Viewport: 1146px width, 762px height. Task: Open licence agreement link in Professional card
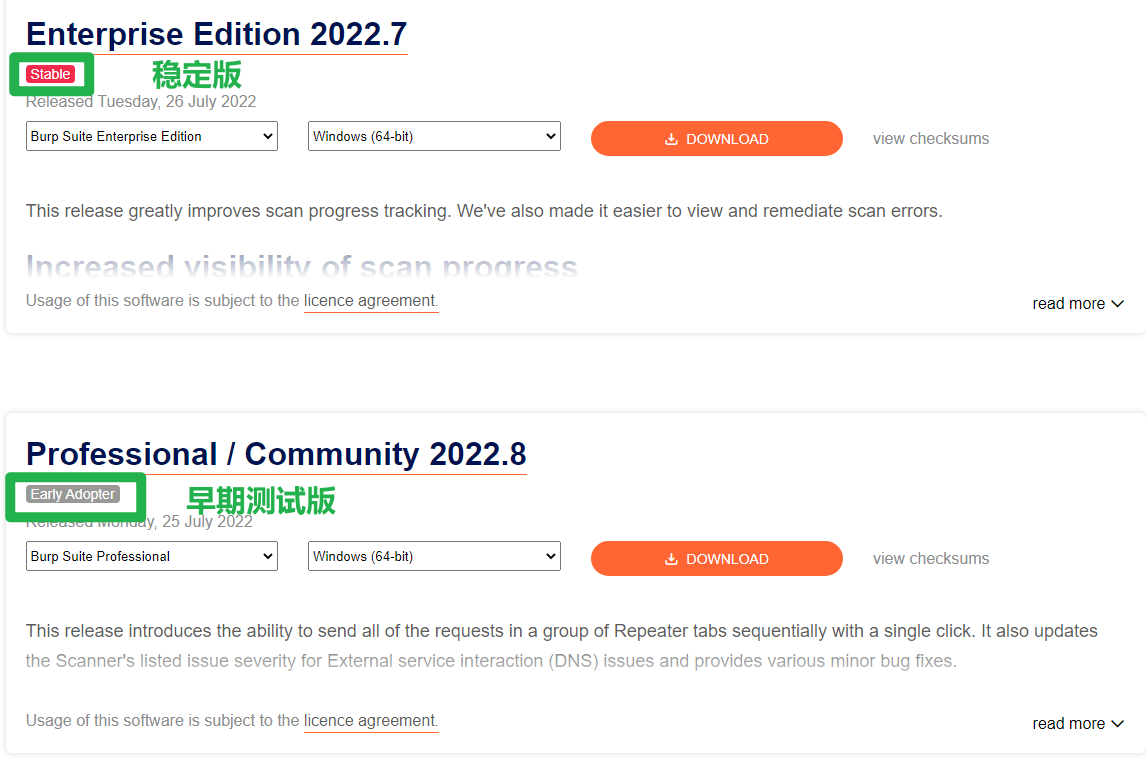click(370, 721)
